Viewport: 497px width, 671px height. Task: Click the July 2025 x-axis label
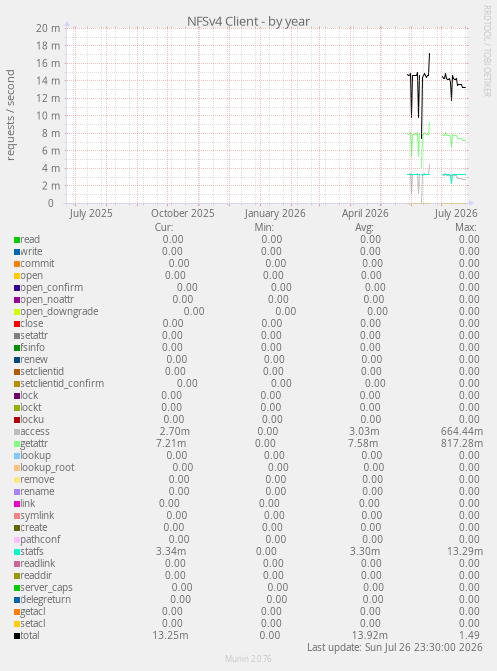click(91, 213)
